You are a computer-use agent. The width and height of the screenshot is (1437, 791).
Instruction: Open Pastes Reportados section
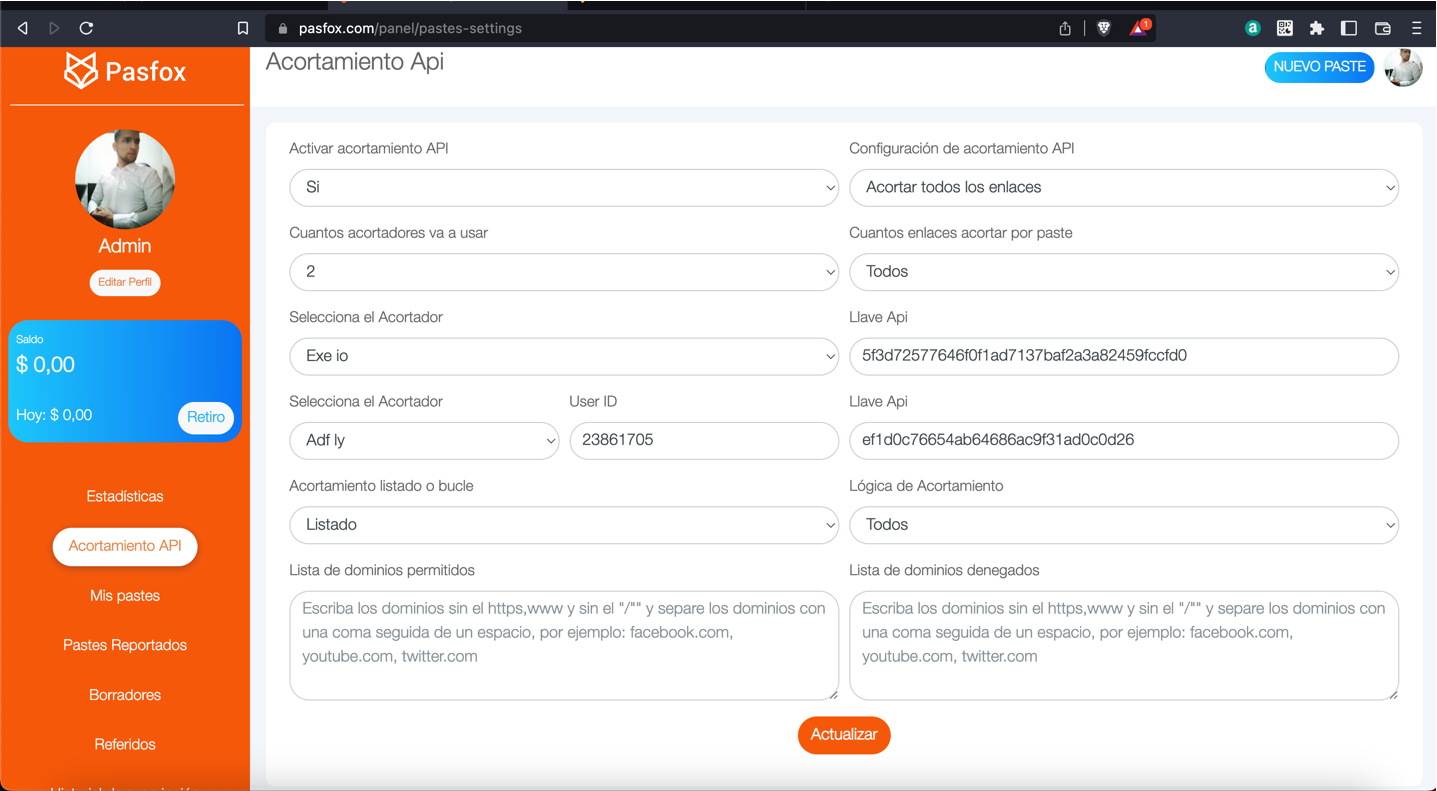pyautogui.click(x=125, y=645)
